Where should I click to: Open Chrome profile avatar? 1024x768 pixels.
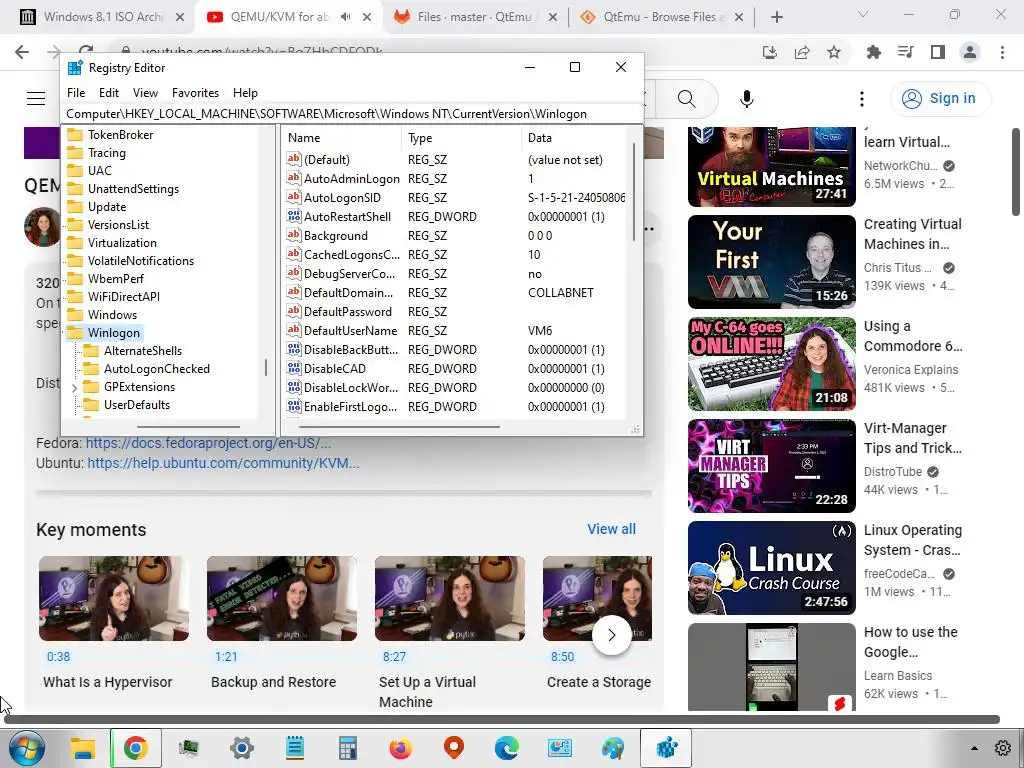tap(970, 52)
